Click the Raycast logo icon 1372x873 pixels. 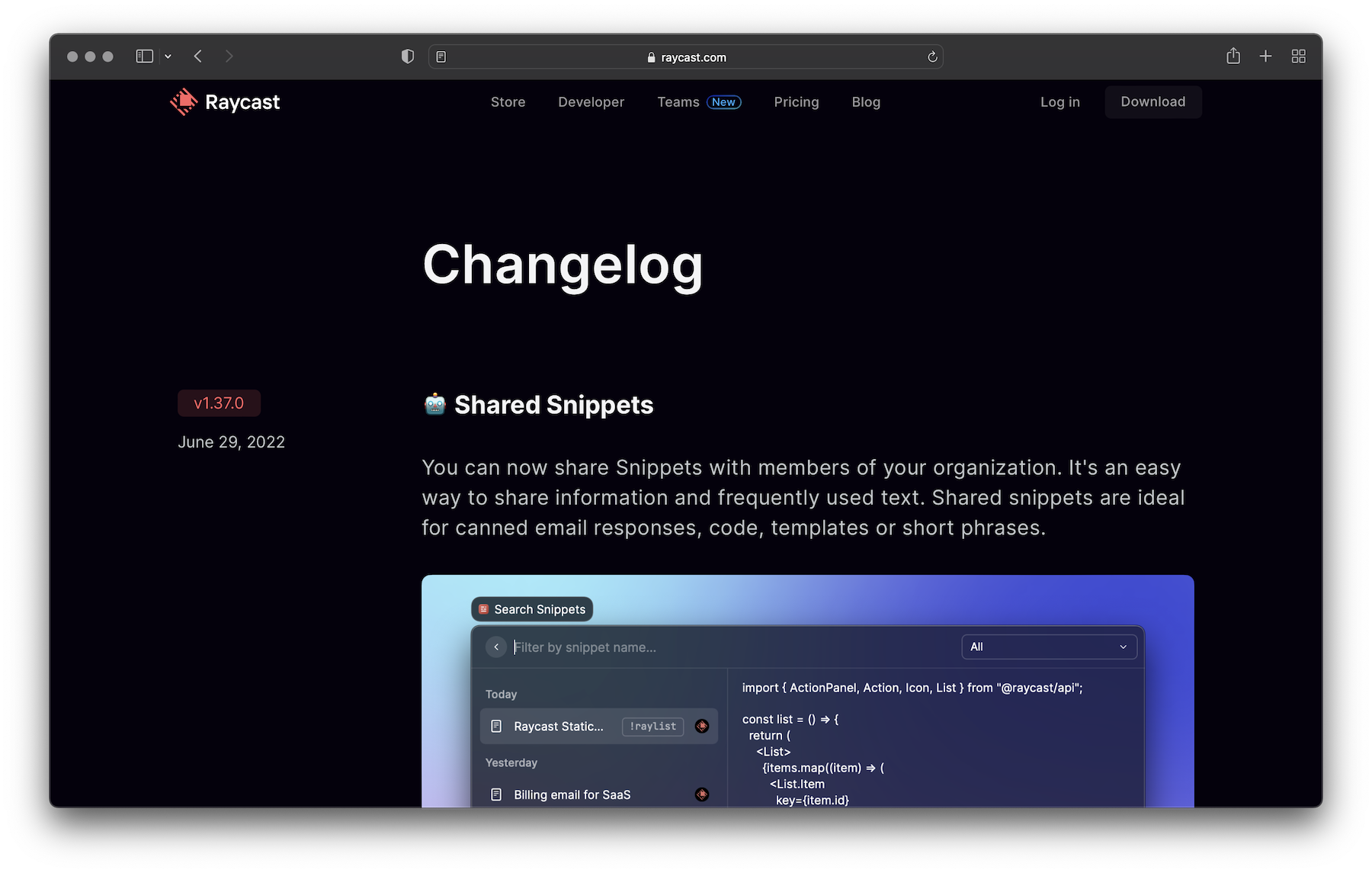tap(184, 102)
